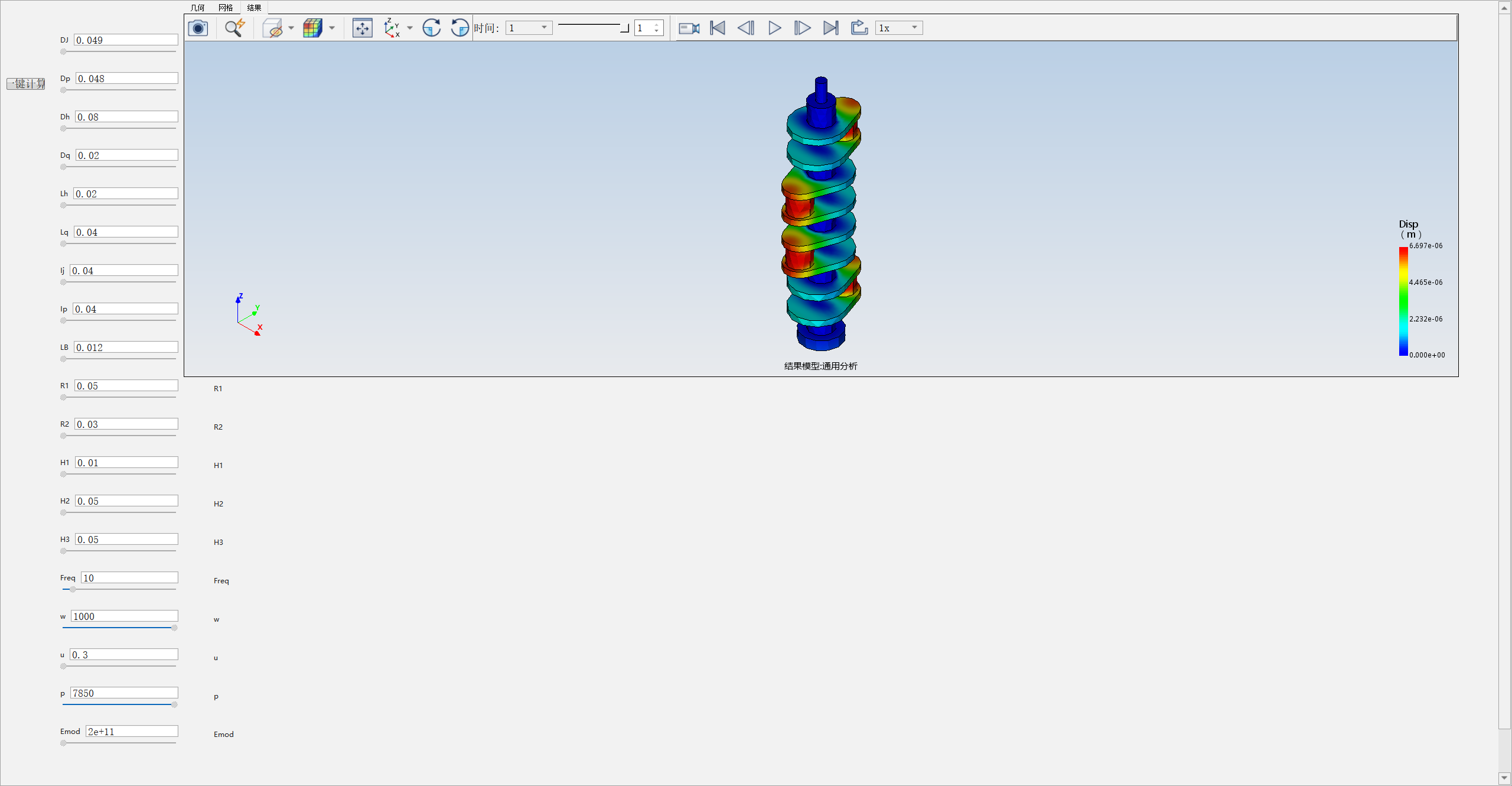Increase the frame number spinner
Screen dimensions: 1512x786
[x=657, y=25]
